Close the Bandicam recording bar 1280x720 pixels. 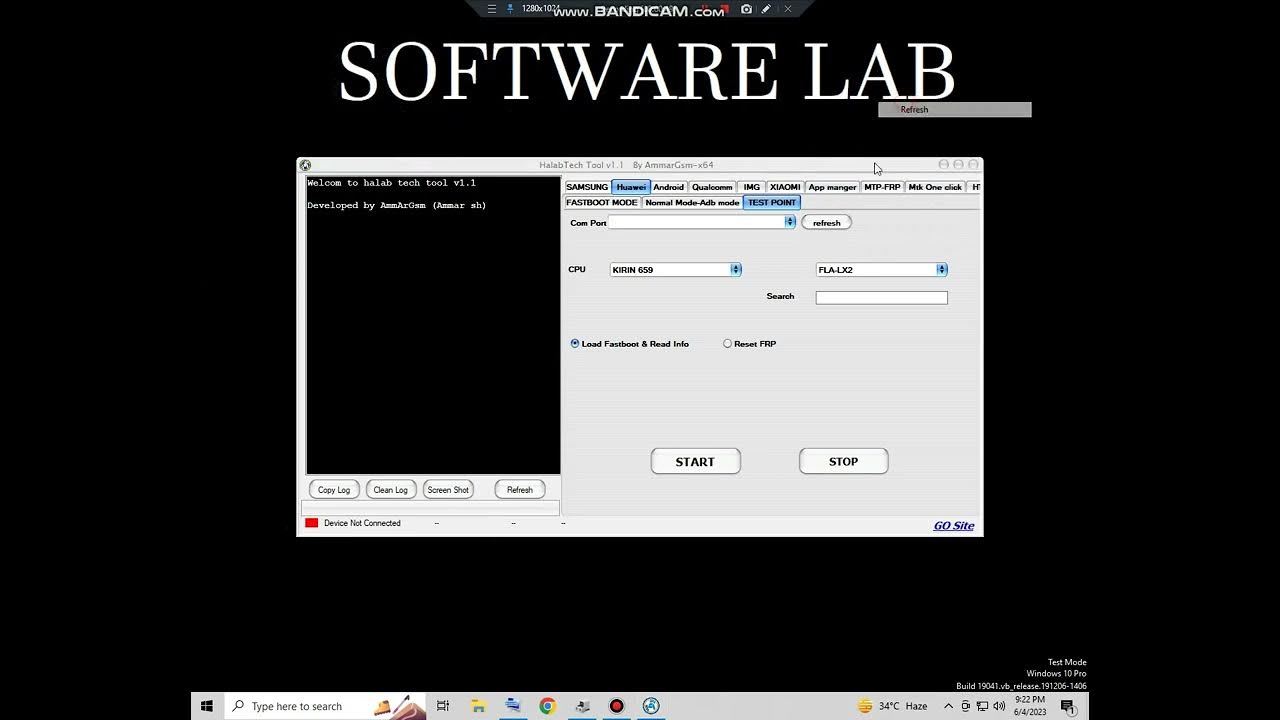click(x=788, y=9)
